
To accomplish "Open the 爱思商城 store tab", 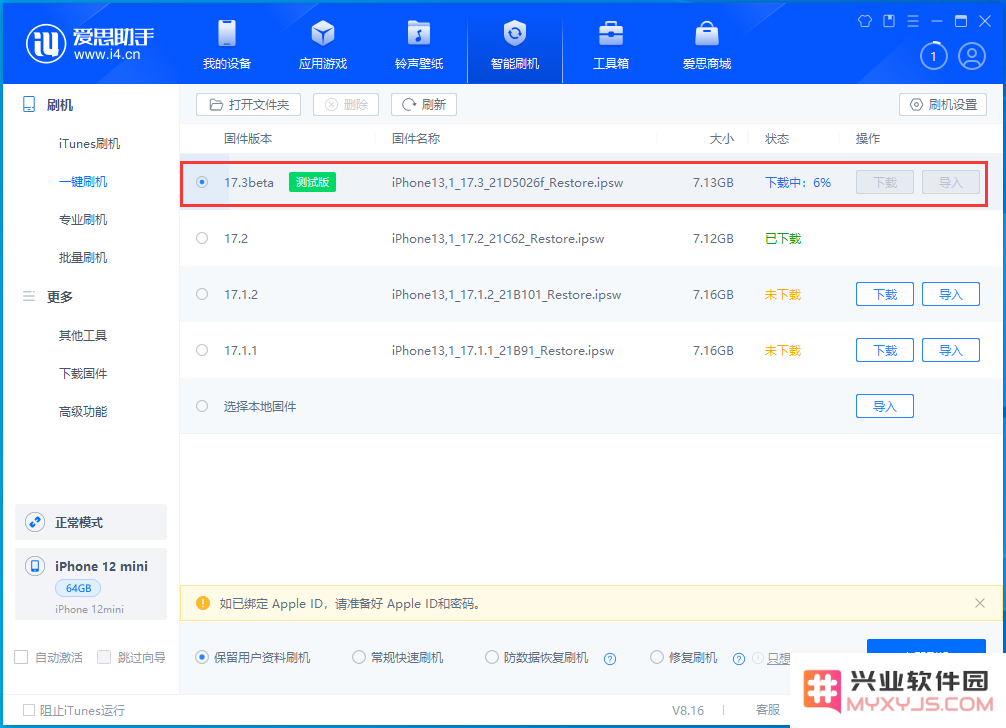I will (707, 45).
